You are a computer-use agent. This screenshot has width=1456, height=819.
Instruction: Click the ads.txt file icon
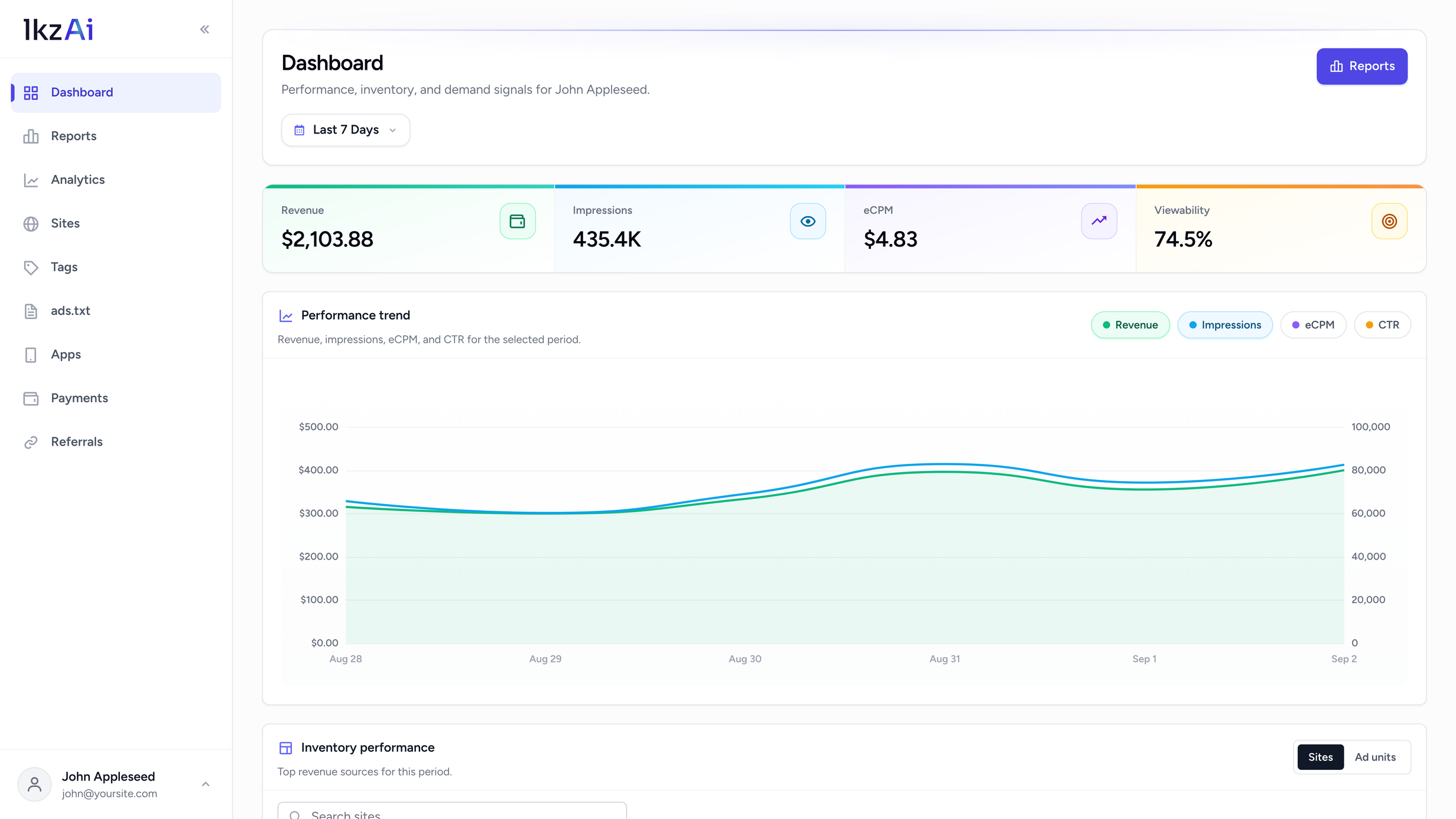click(x=31, y=311)
